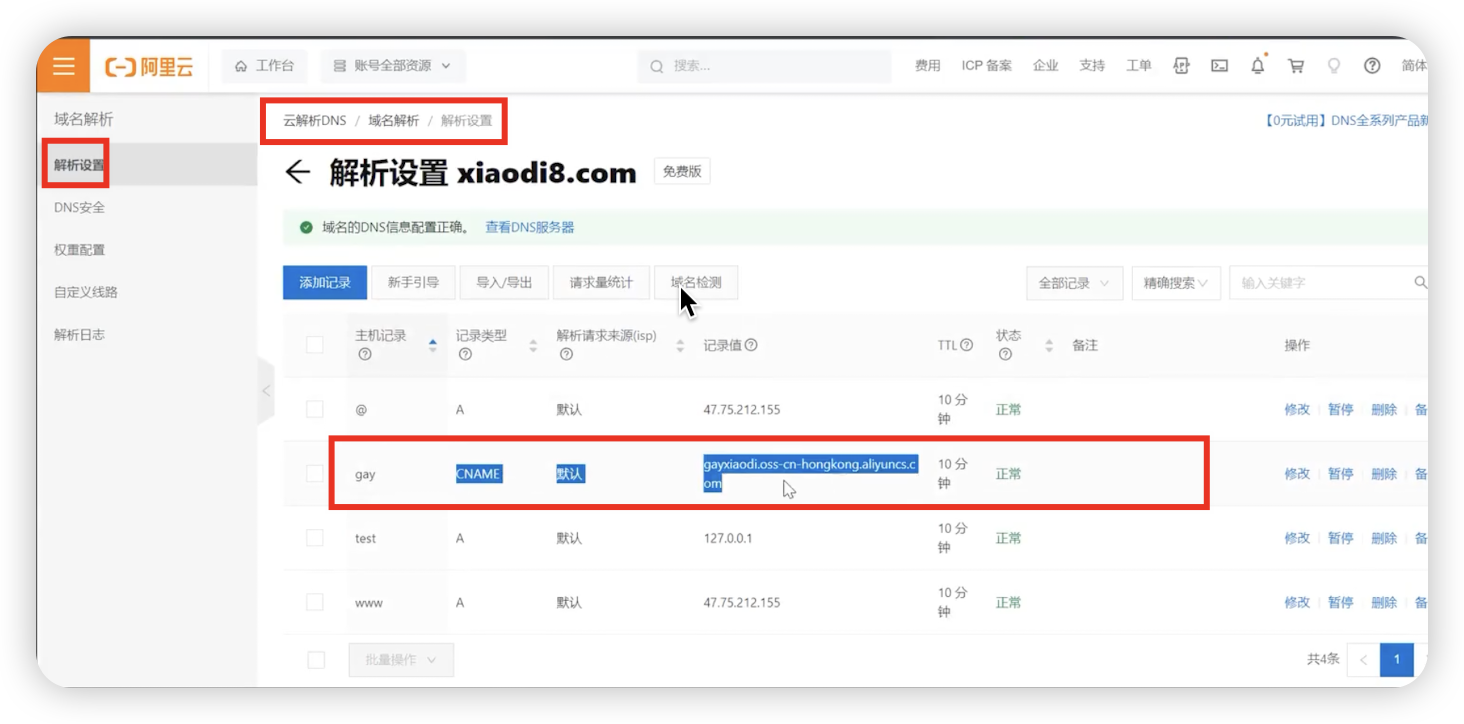Open 账号全部资源 dropdown
The width and height of the screenshot is (1464, 724).
[393, 66]
